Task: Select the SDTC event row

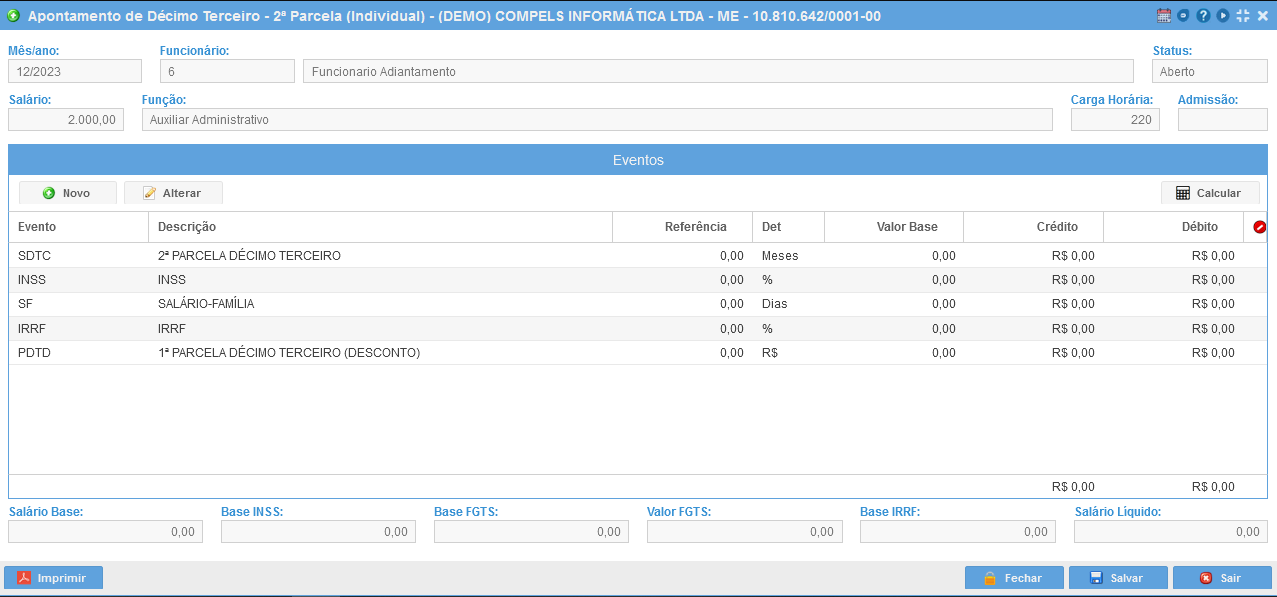Action: tap(638, 255)
